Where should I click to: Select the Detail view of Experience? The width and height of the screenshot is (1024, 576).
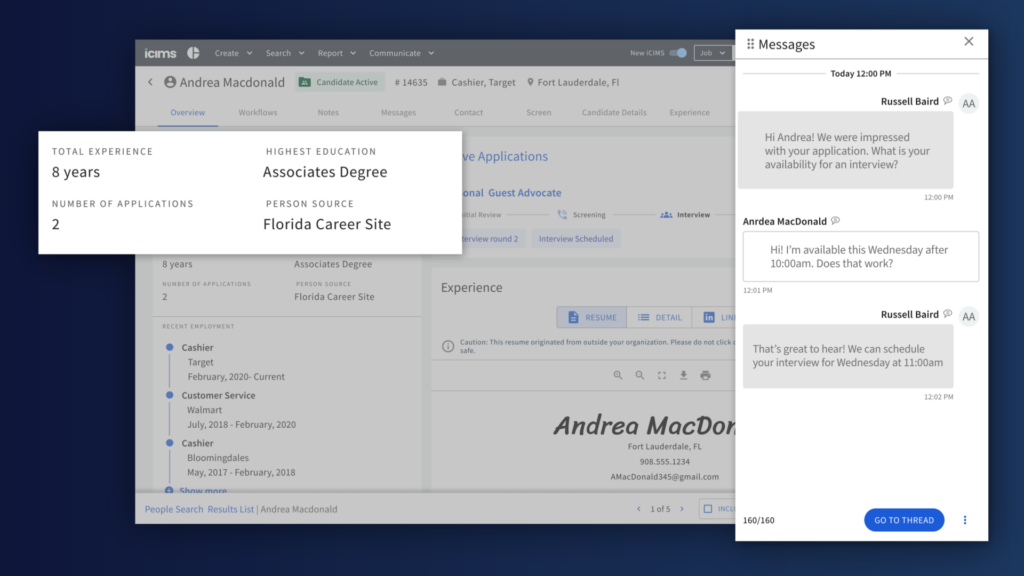[x=659, y=318]
